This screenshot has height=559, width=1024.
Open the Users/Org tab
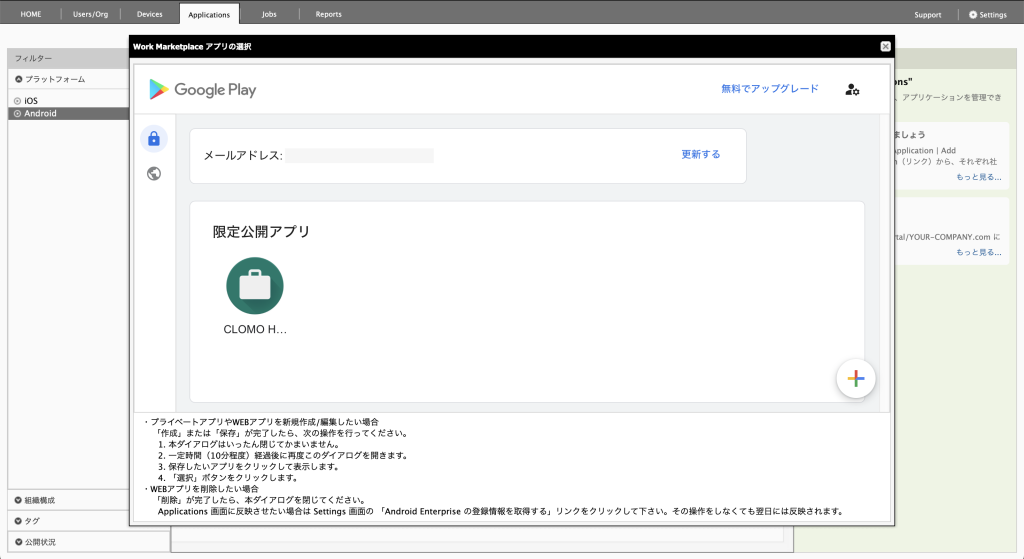click(x=91, y=15)
